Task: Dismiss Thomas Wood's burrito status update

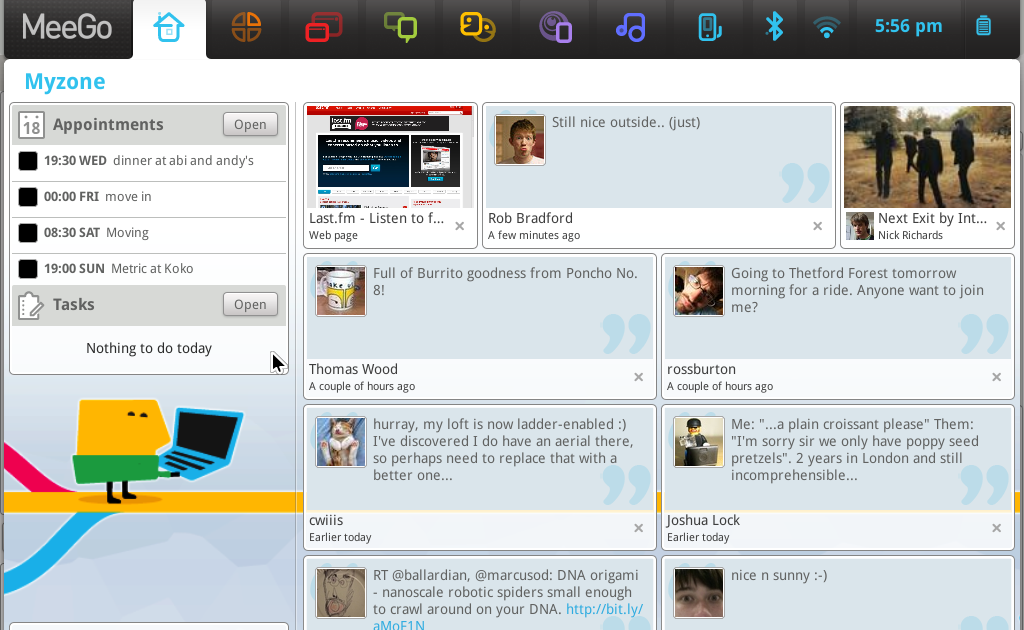Action: pos(638,377)
